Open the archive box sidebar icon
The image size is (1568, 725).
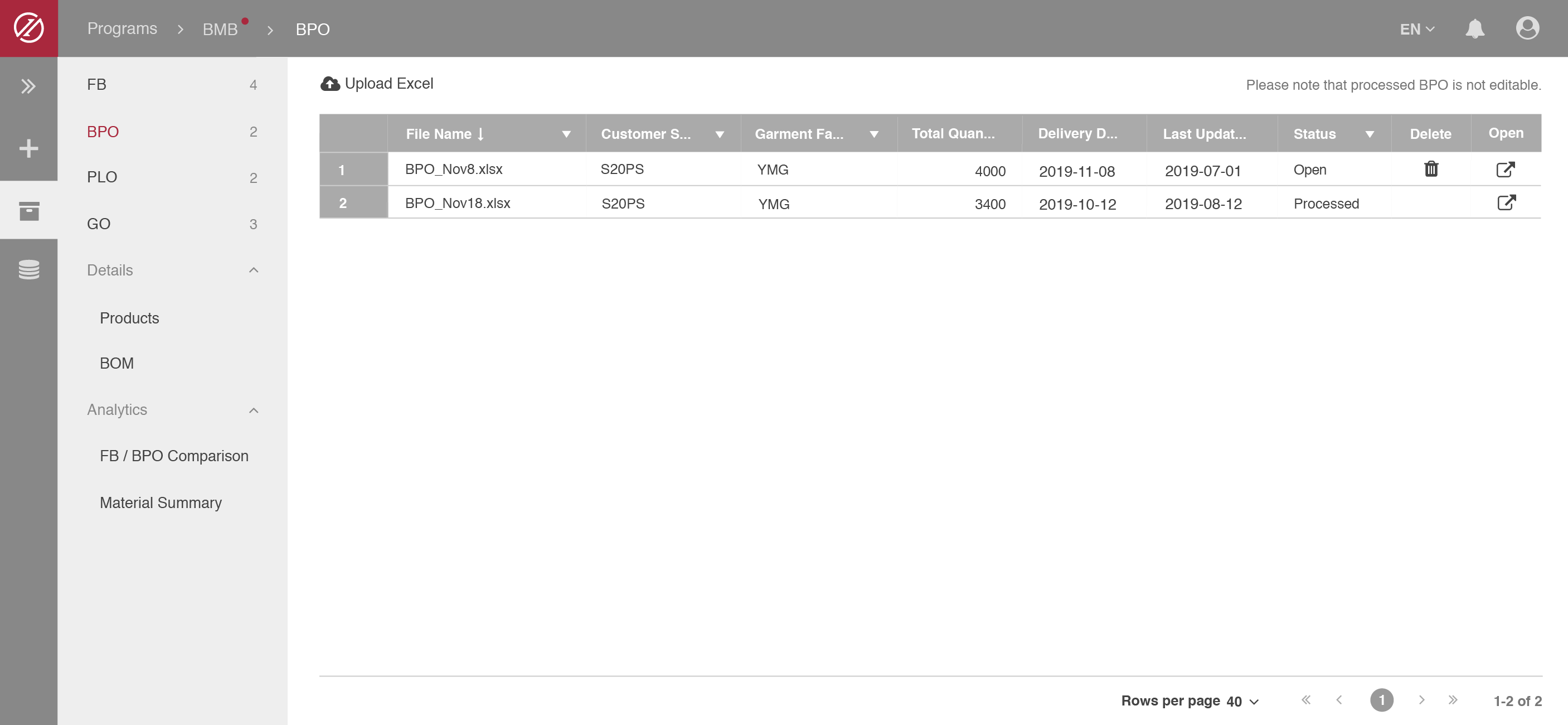(x=28, y=211)
